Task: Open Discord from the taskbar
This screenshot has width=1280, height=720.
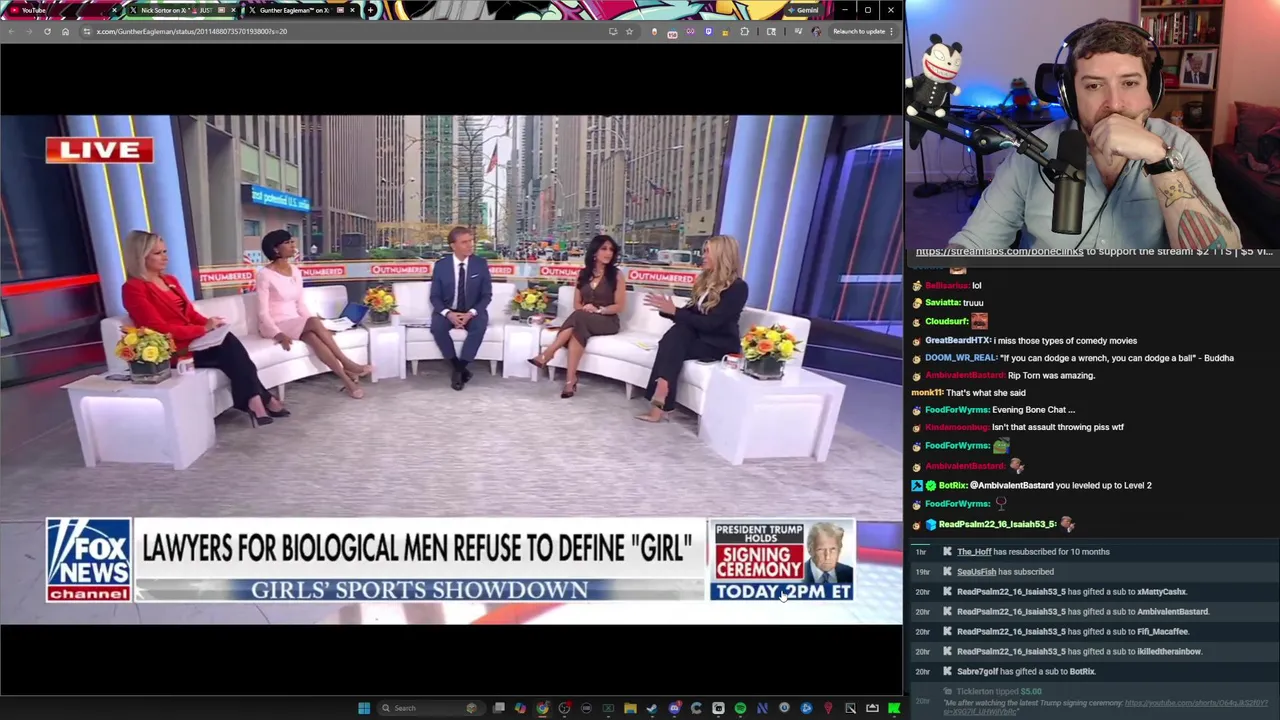Action: (674, 708)
